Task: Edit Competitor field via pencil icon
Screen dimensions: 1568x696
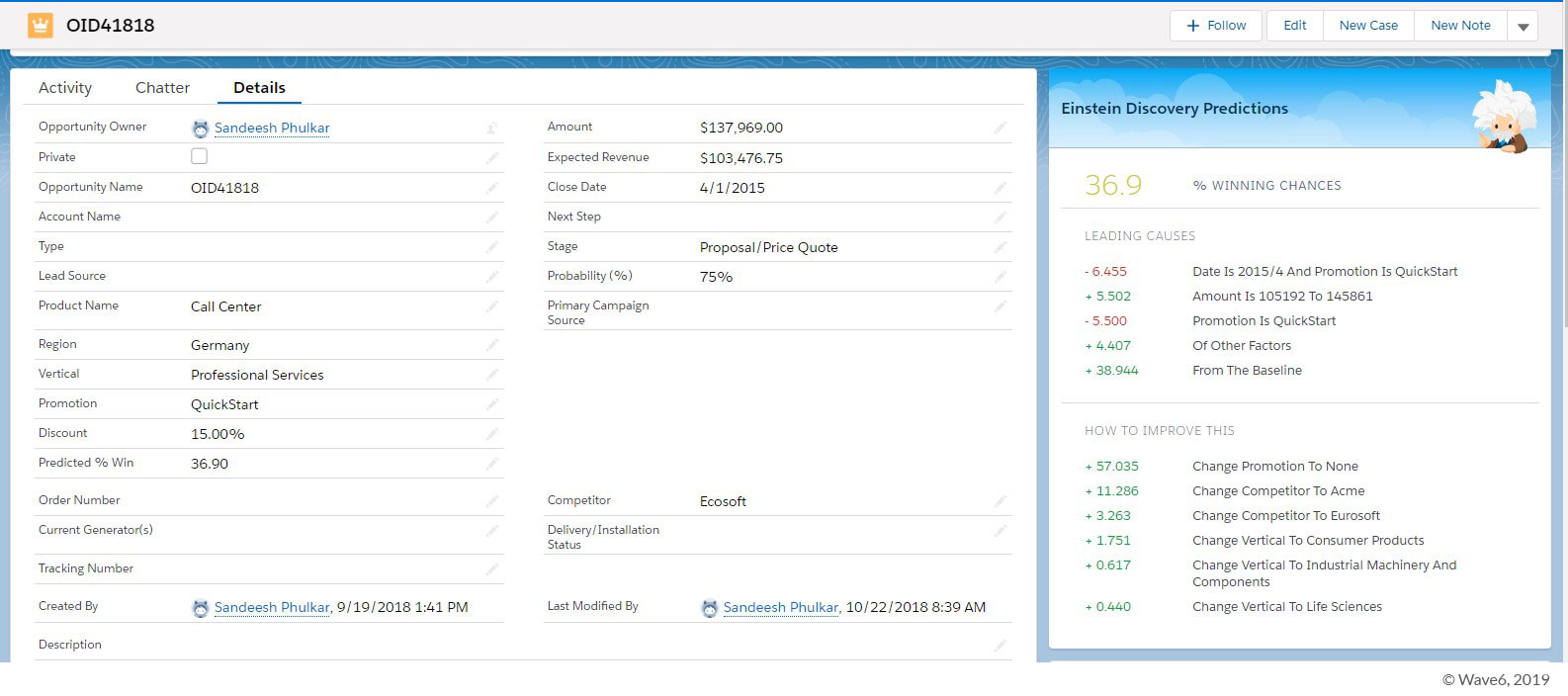Action: coord(1000,501)
